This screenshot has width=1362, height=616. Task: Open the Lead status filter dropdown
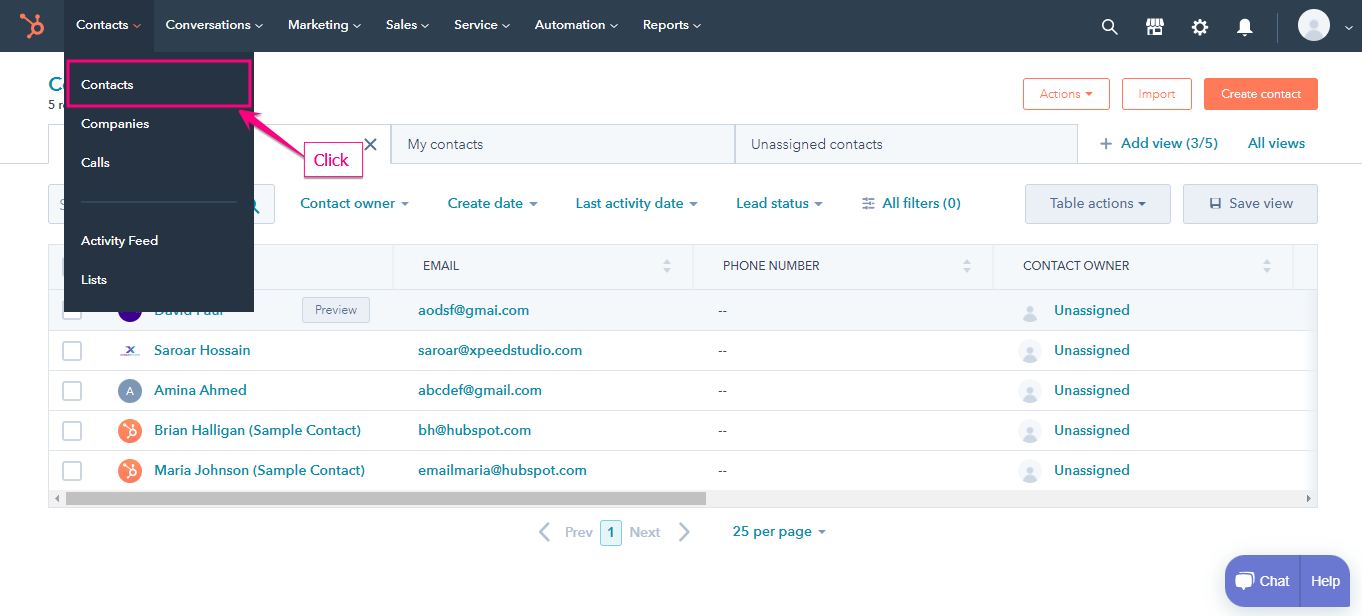click(x=779, y=203)
